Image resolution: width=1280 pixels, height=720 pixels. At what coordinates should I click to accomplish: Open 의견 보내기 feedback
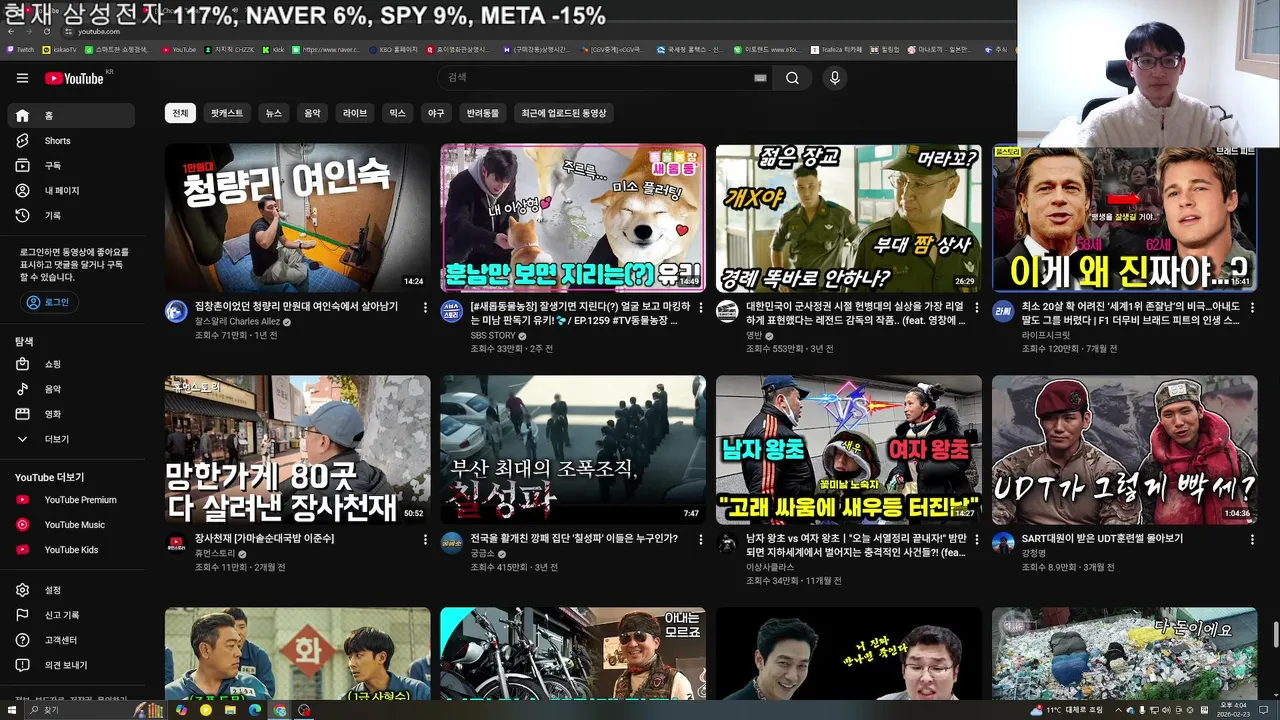coord(69,665)
